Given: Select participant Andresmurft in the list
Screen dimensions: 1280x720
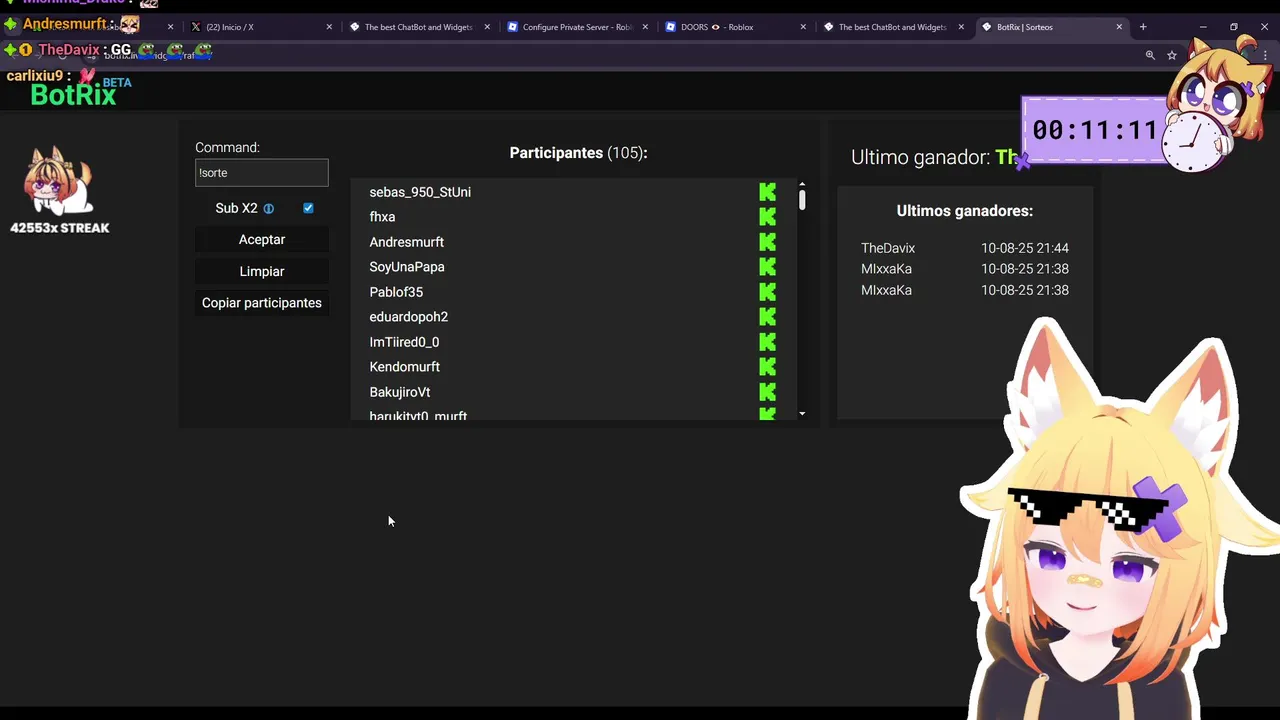Looking at the screenshot, I should click(x=406, y=242).
